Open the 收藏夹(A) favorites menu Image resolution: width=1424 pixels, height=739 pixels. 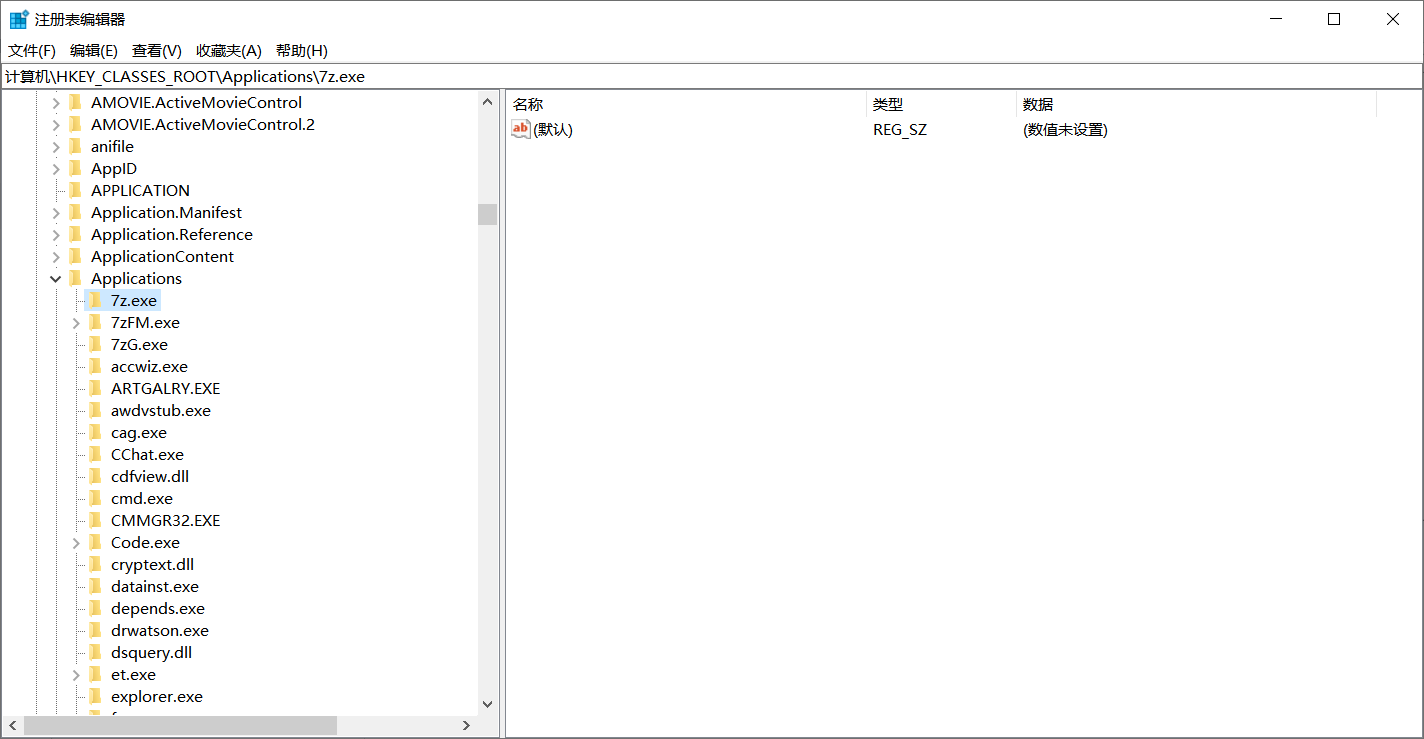228,50
